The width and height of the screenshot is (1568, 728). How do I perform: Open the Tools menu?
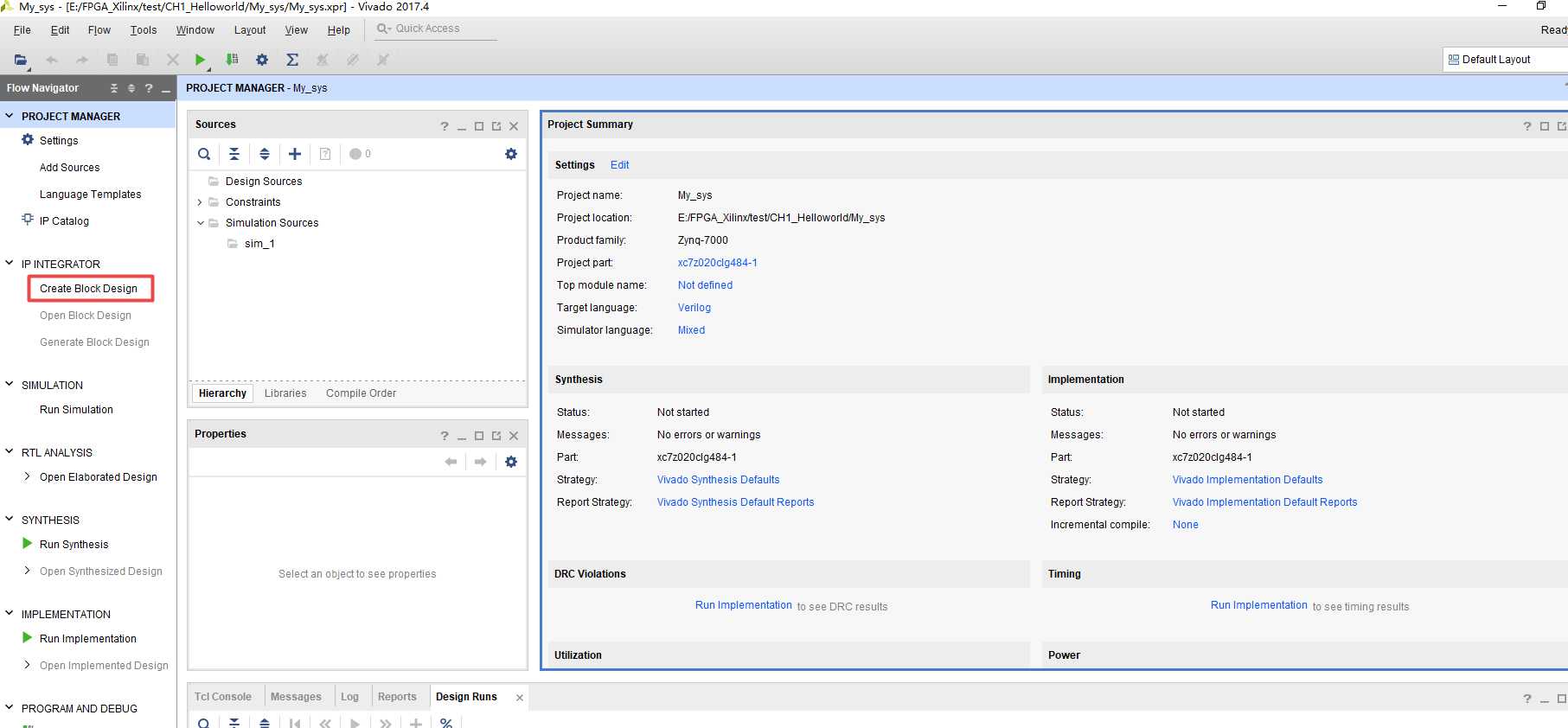144,30
